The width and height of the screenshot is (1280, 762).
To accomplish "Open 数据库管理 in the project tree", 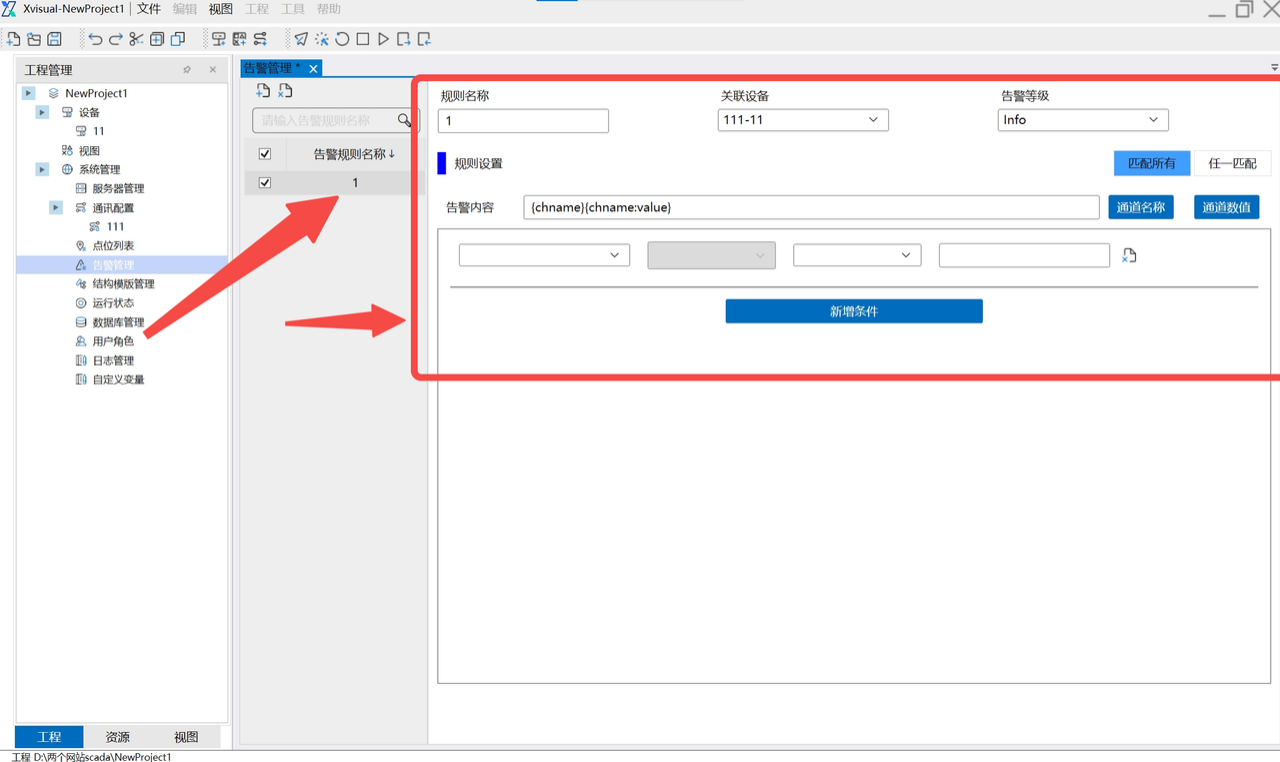I will click(118, 322).
